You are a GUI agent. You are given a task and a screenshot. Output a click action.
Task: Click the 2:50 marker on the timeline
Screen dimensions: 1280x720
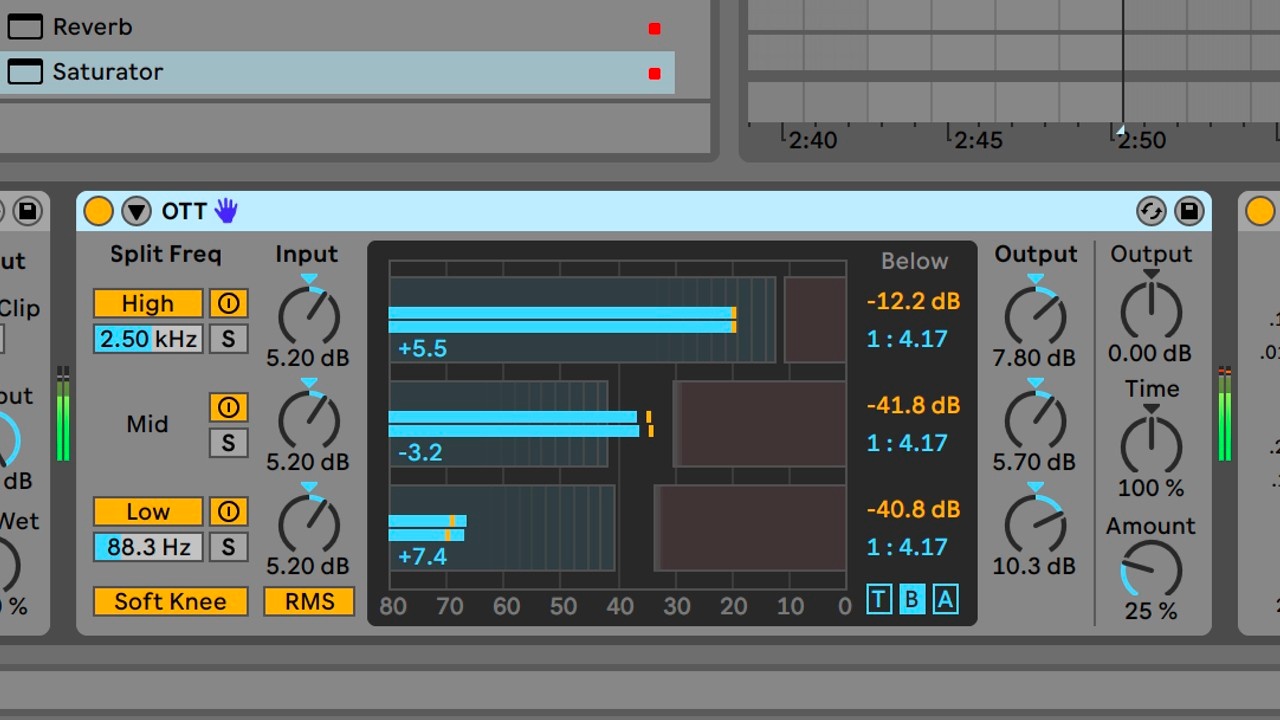(1142, 140)
